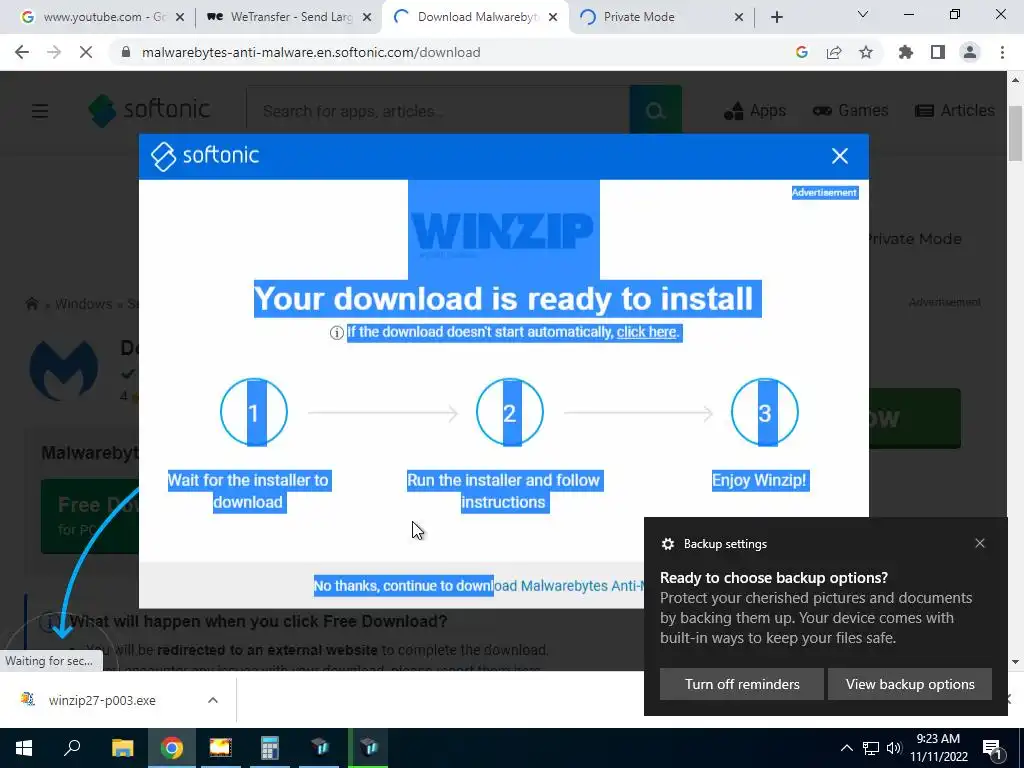Open Backup settings gear icon
Image resolution: width=1024 pixels, height=768 pixels.
coord(667,544)
